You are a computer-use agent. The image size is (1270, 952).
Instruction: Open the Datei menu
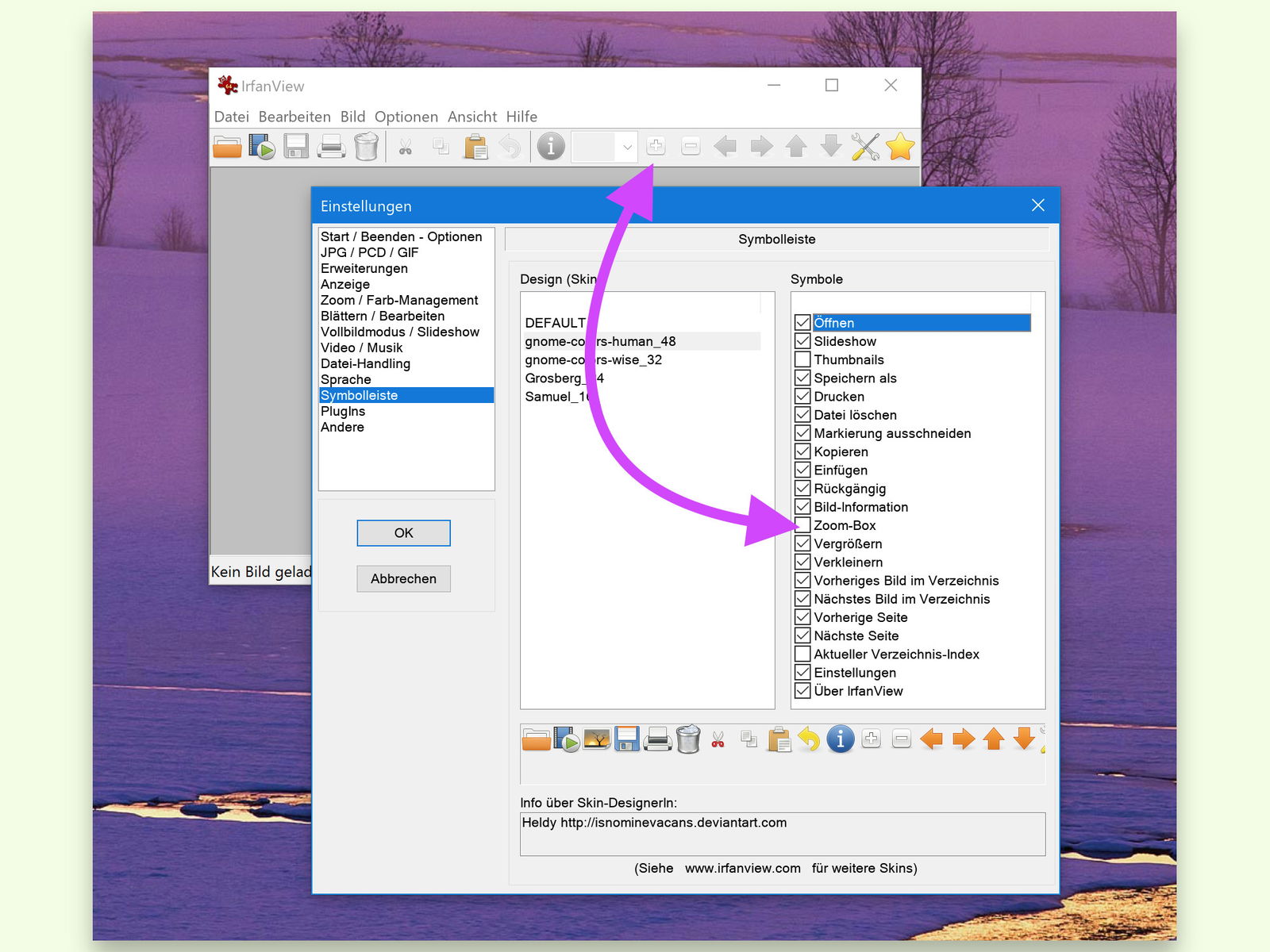pyautogui.click(x=232, y=117)
